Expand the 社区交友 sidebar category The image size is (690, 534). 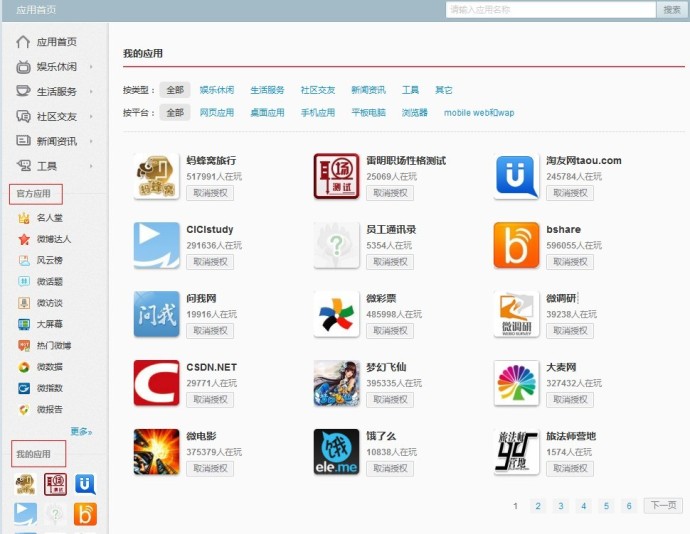[55, 116]
